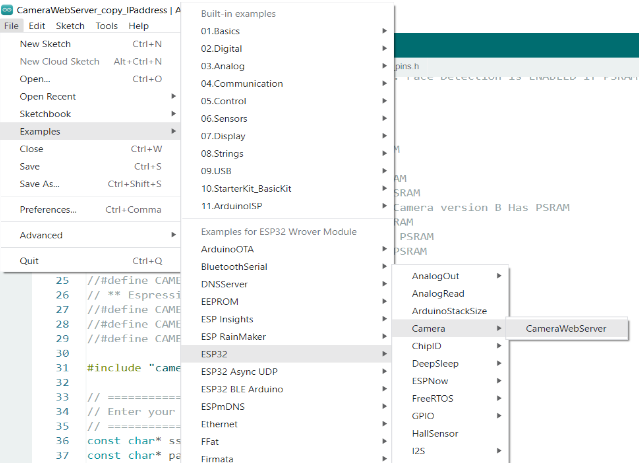Choose Save As from File menu
Image resolution: width=641 pixels, height=463 pixels.
(x=40, y=184)
